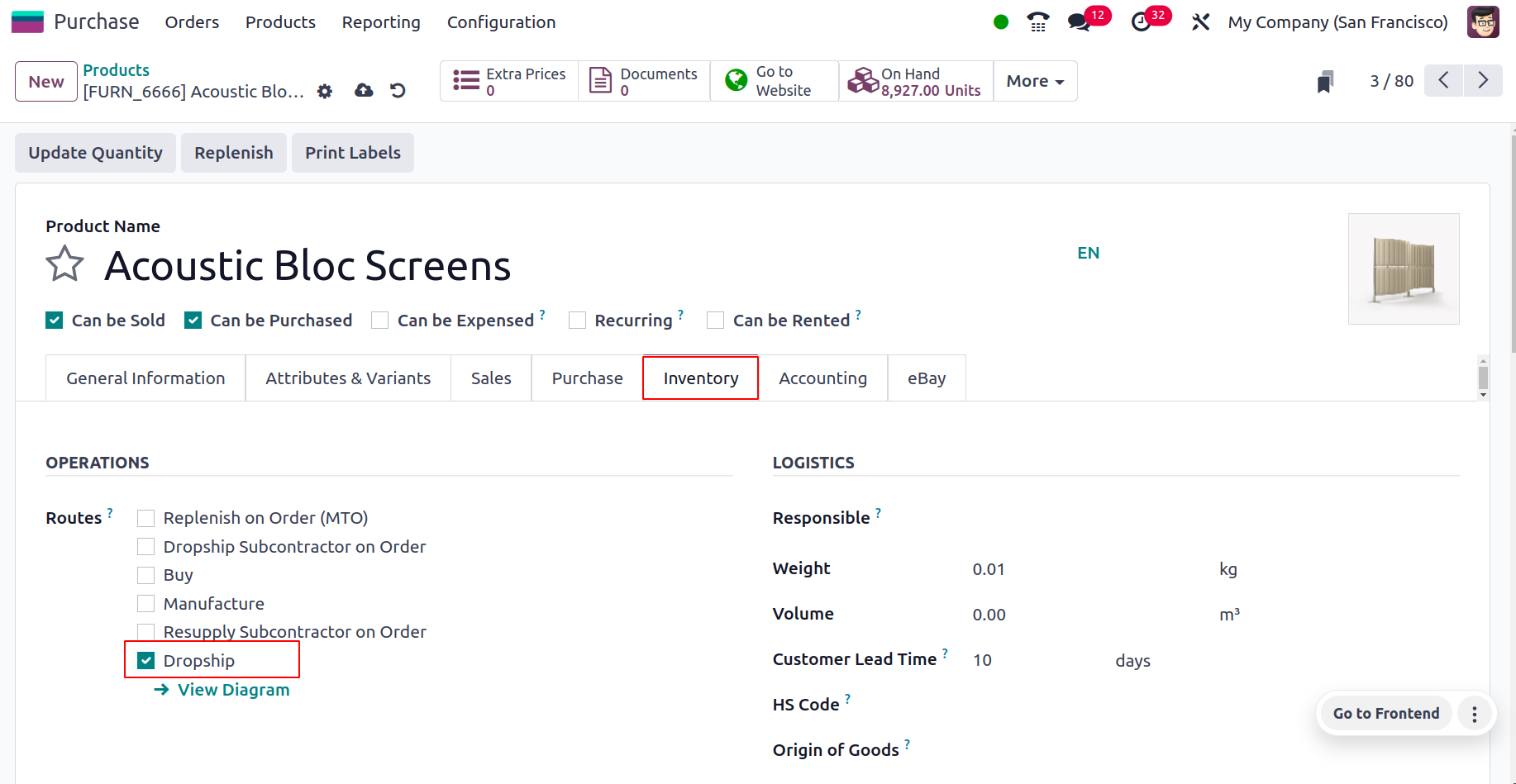Enable the Buy route checkbox
The height and width of the screenshot is (784, 1516).
(145, 574)
